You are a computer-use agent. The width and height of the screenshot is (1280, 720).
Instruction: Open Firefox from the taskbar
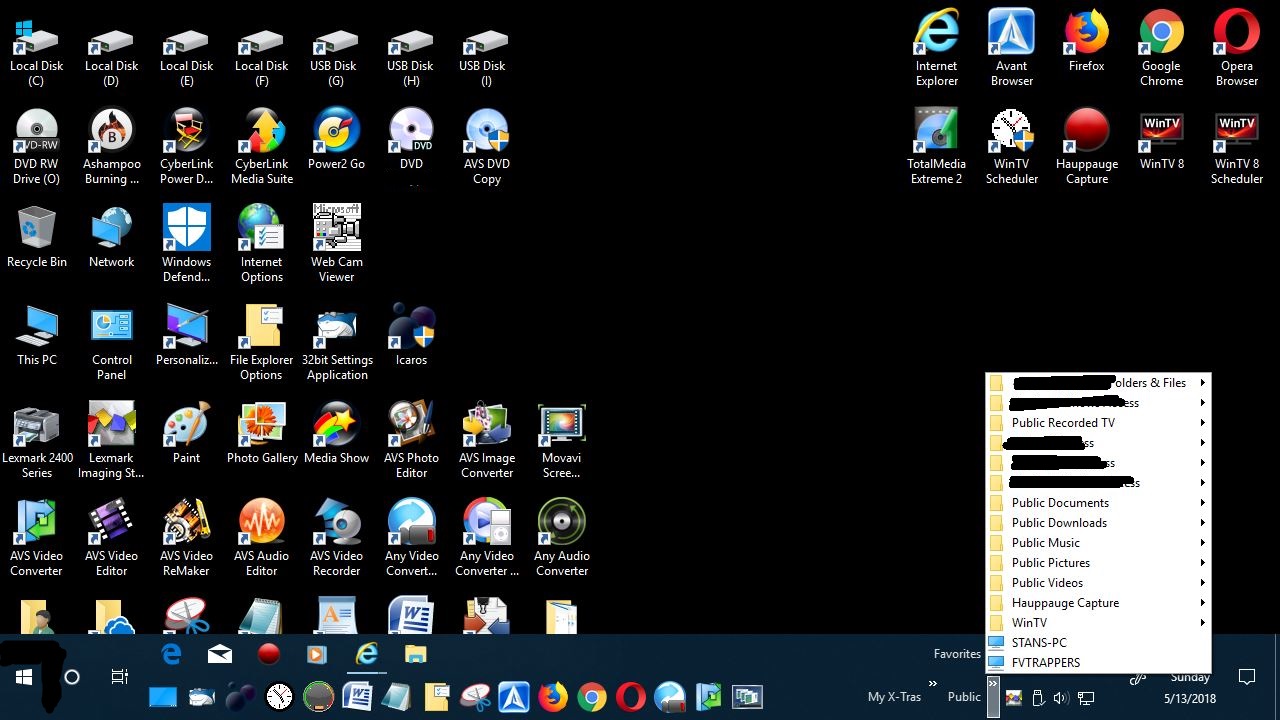pos(552,696)
